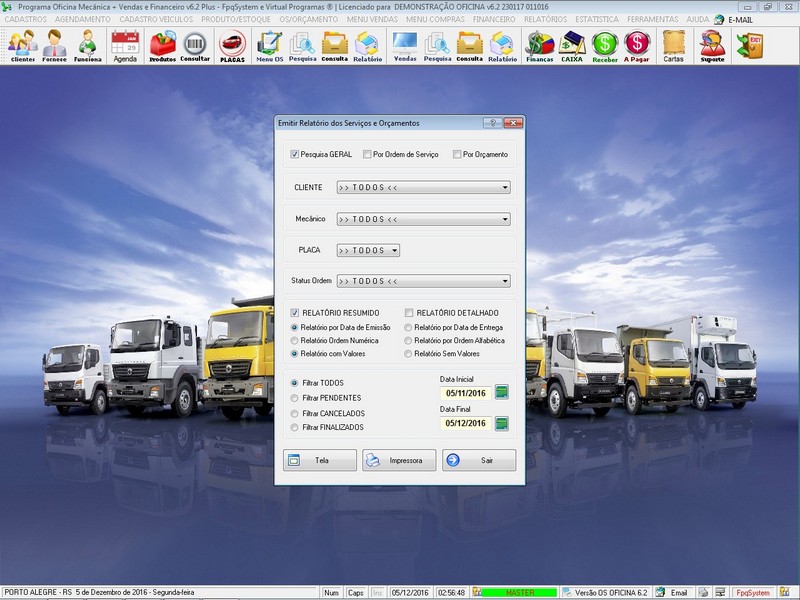Open the AGENDAMENTO menu

tap(83, 19)
